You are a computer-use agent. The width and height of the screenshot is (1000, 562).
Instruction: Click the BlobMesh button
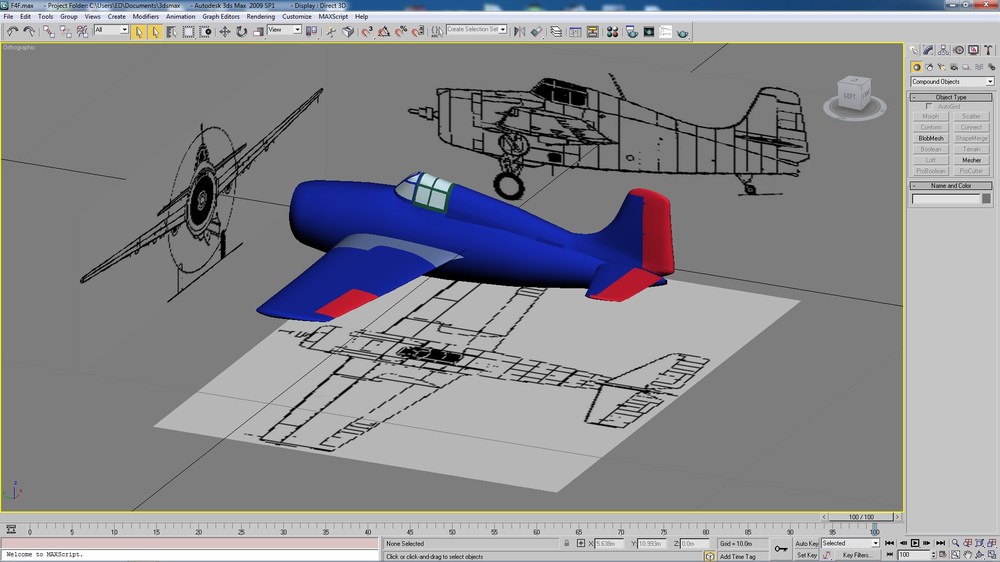pyautogui.click(x=930, y=138)
